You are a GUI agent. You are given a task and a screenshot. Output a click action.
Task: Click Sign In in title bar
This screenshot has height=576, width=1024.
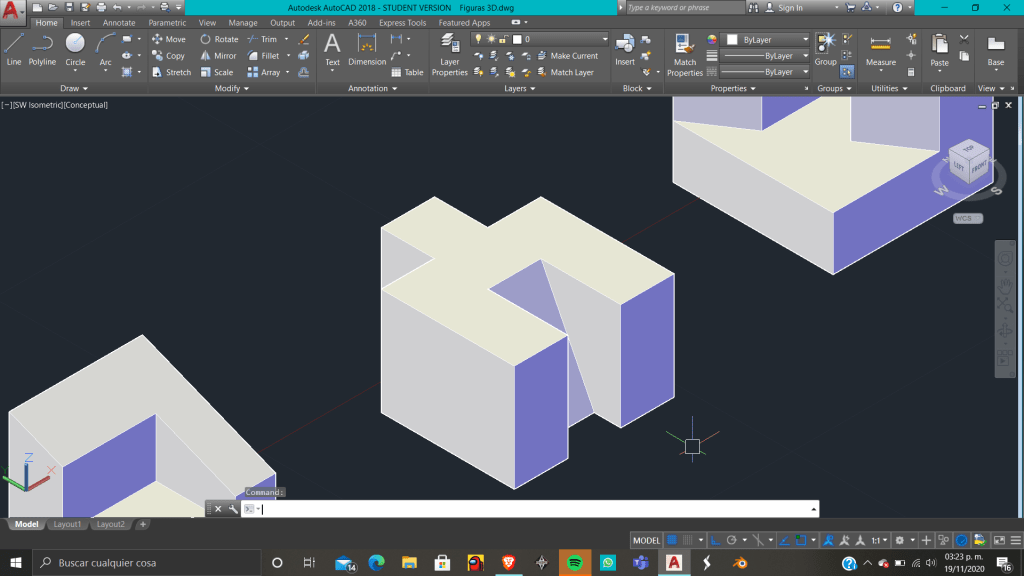[790, 8]
